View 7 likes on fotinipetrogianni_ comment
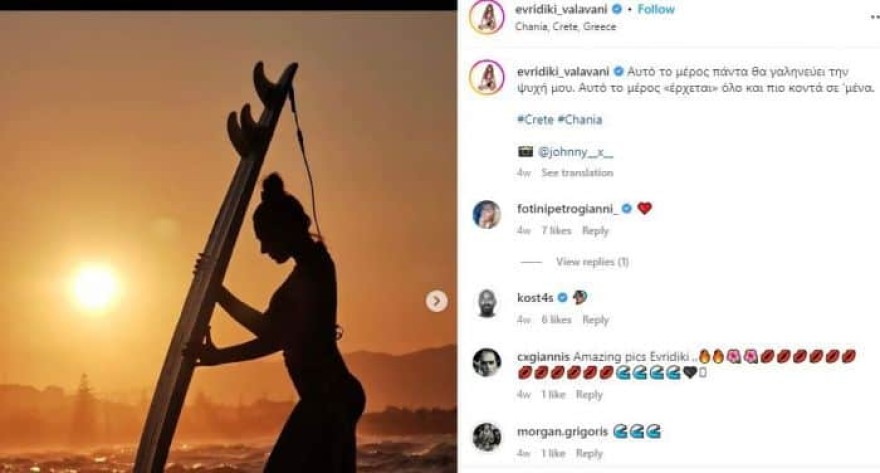This screenshot has height=473, width=880. pyautogui.click(x=556, y=231)
